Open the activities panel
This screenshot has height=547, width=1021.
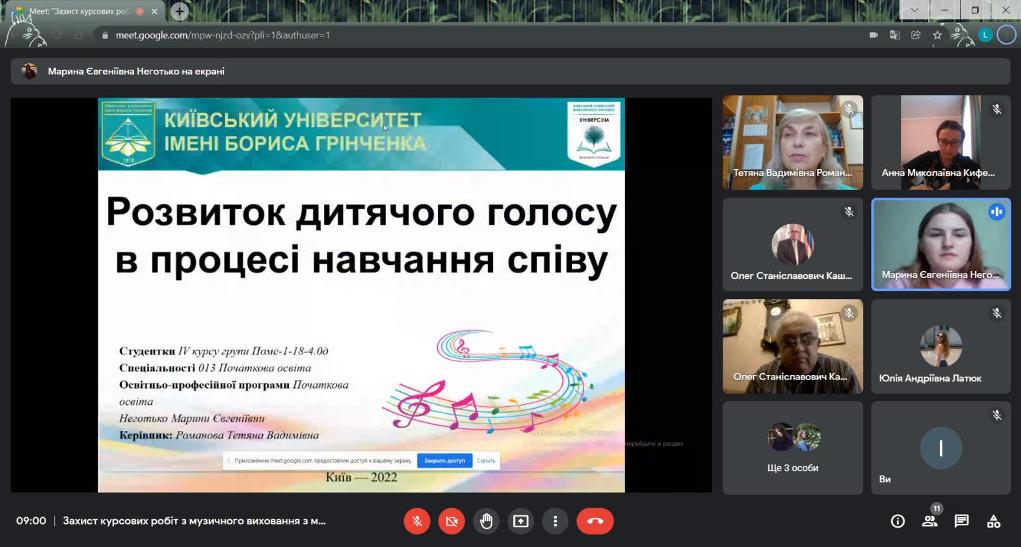tap(994, 521)
